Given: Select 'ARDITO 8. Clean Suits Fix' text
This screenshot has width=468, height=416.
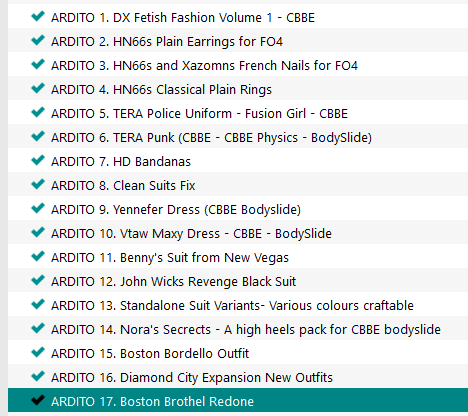Looking at the screenshot, I should (123, 186).
